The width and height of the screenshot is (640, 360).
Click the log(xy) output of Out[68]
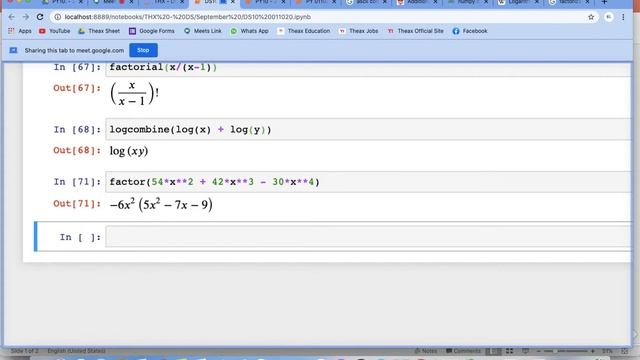click(x=129, y=151)
